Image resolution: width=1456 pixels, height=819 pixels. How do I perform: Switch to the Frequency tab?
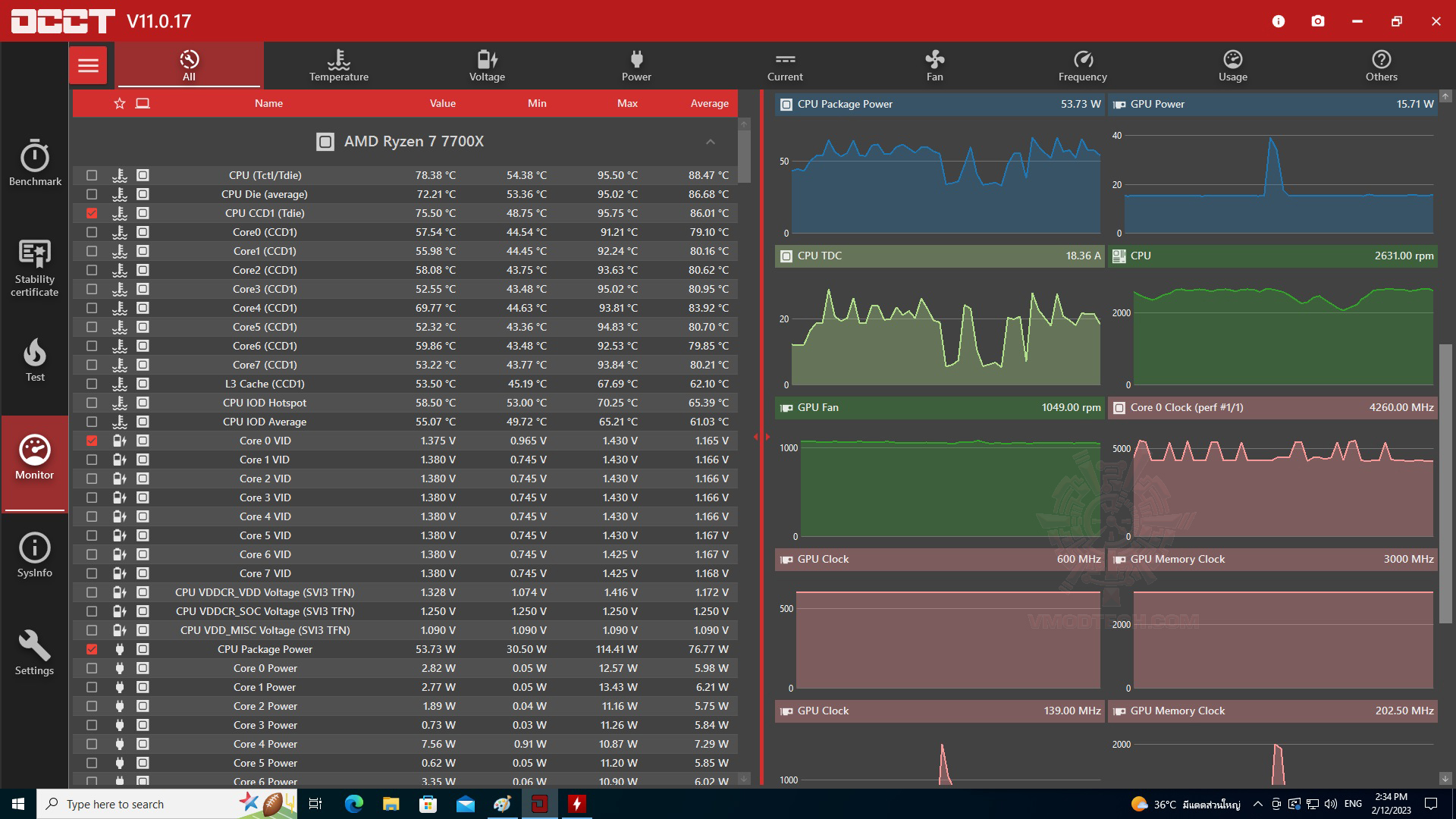tap(1082, 65)
